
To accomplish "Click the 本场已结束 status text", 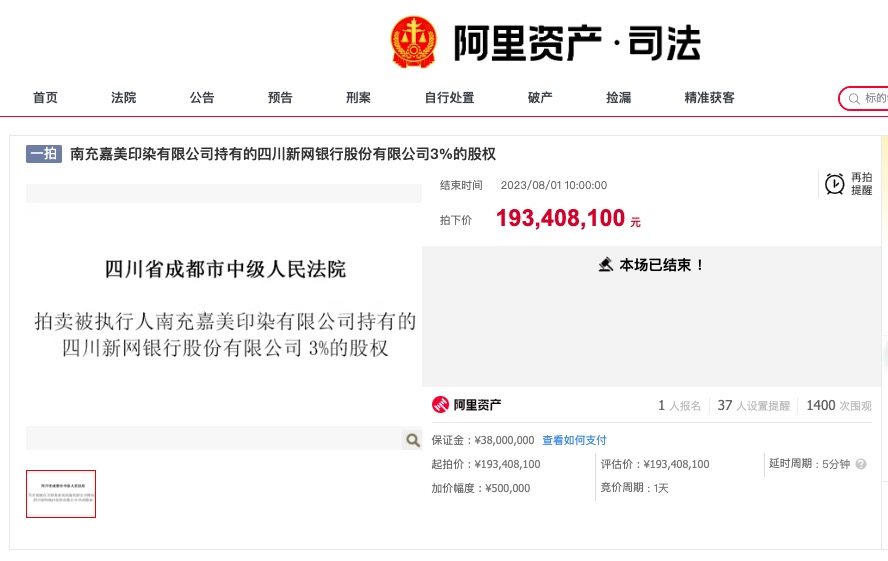I will pyautogui.click(x=661, y=265).
